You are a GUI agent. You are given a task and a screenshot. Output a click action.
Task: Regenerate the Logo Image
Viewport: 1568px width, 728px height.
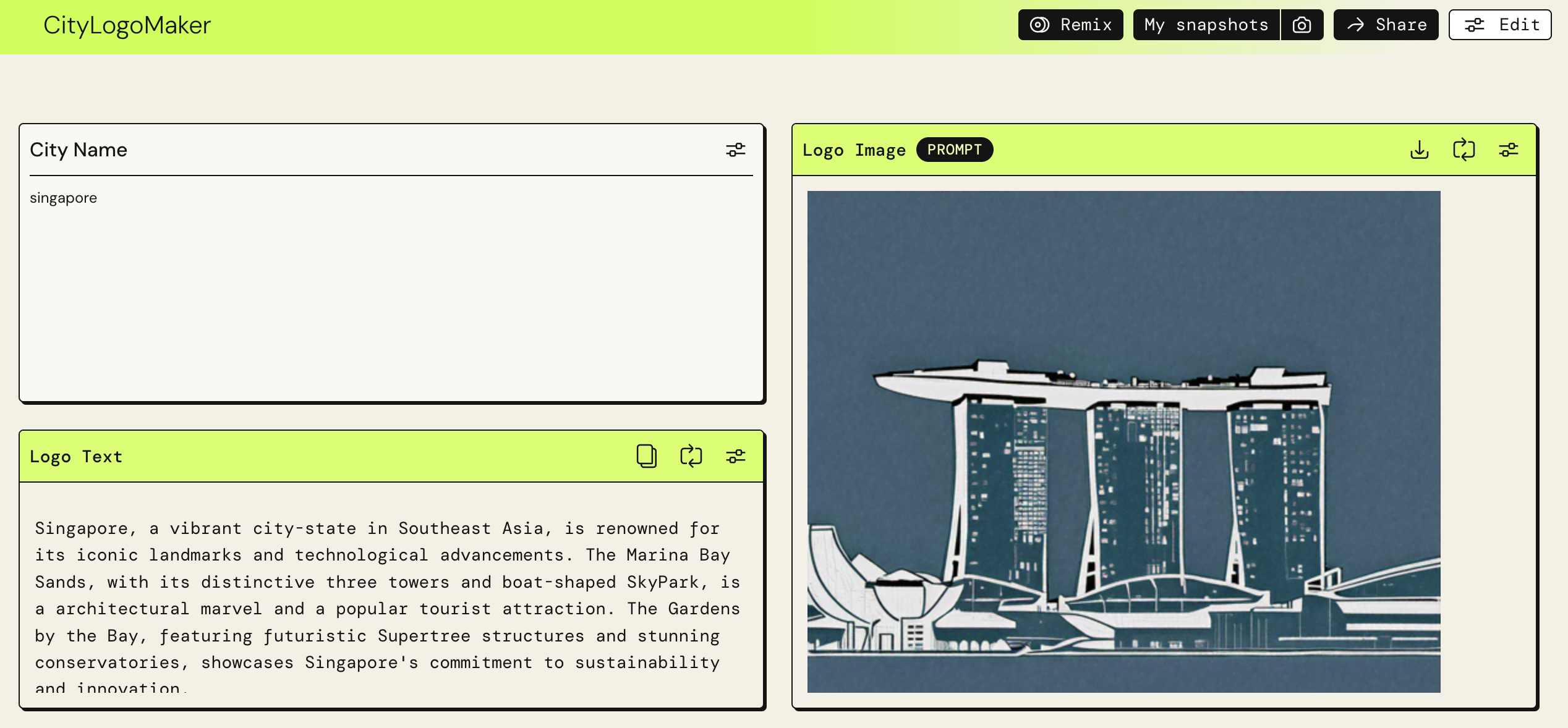pyautogui.click(x=1464, y=150)
